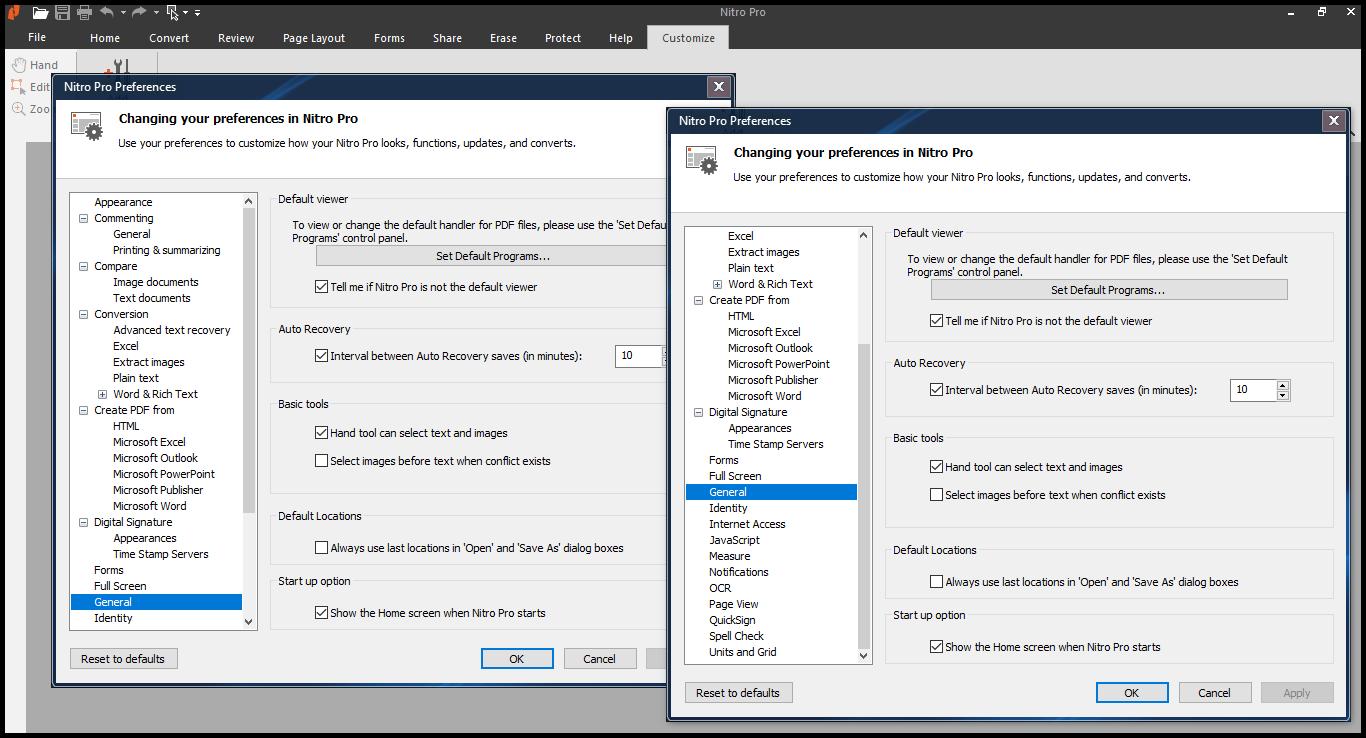Open the Select tool dropdown arrow

tap(186, 13)
